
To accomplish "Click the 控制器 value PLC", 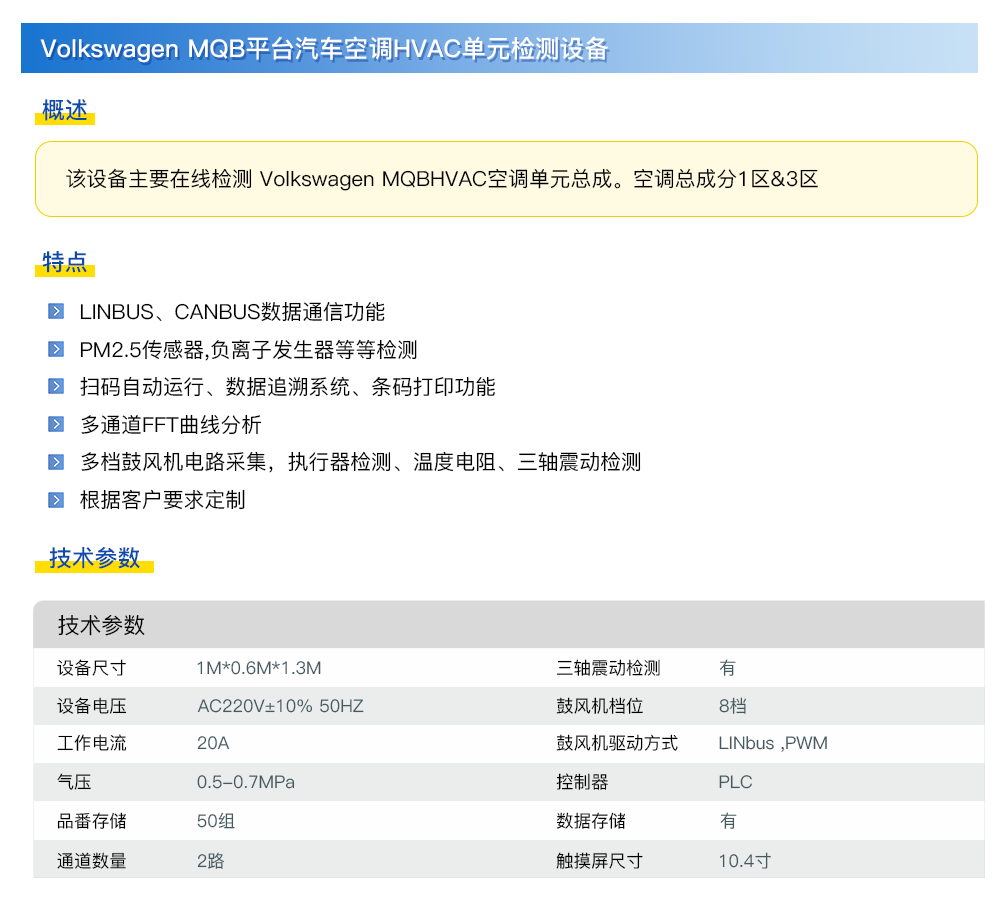I will [x=735, y=782].
